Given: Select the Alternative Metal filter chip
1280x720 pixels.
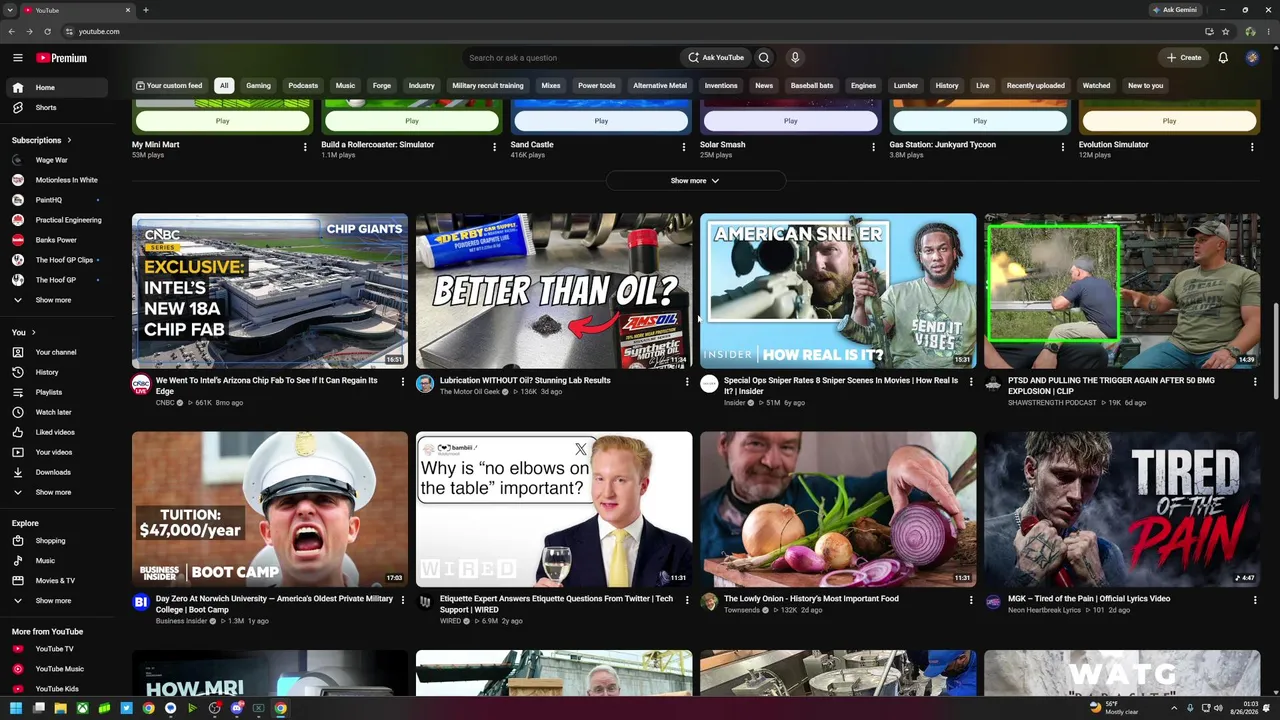Looking at the screenshot, I should (x=660, y=86).
